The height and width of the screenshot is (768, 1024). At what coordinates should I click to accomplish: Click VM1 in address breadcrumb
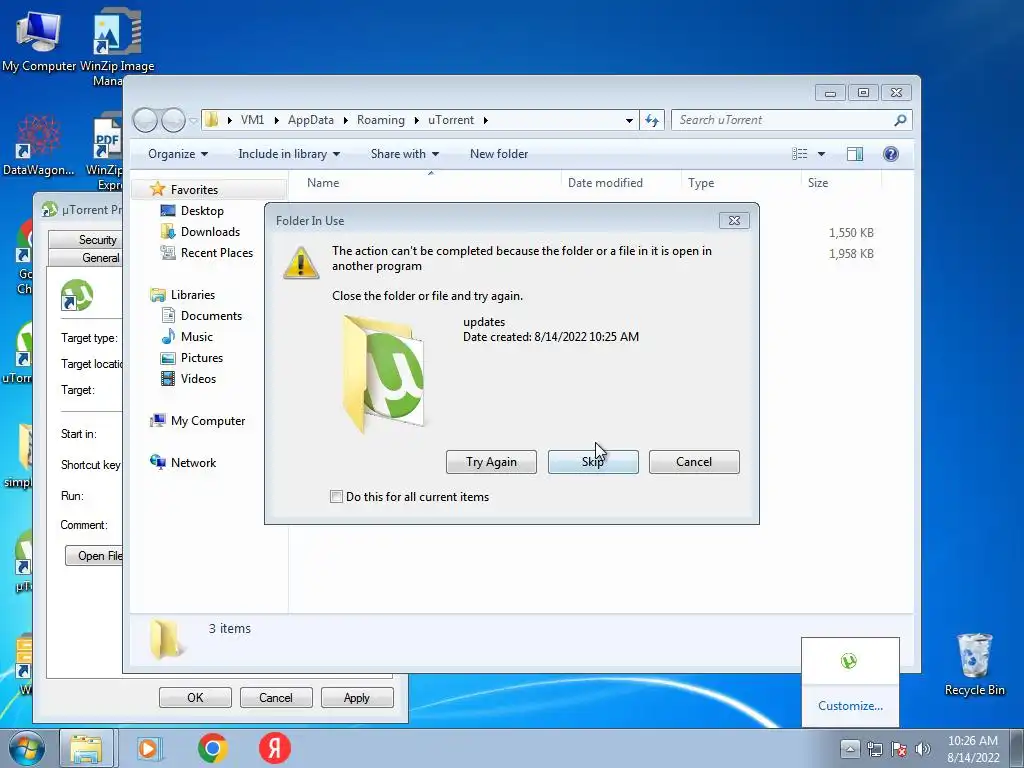click(x=252, y=120)
